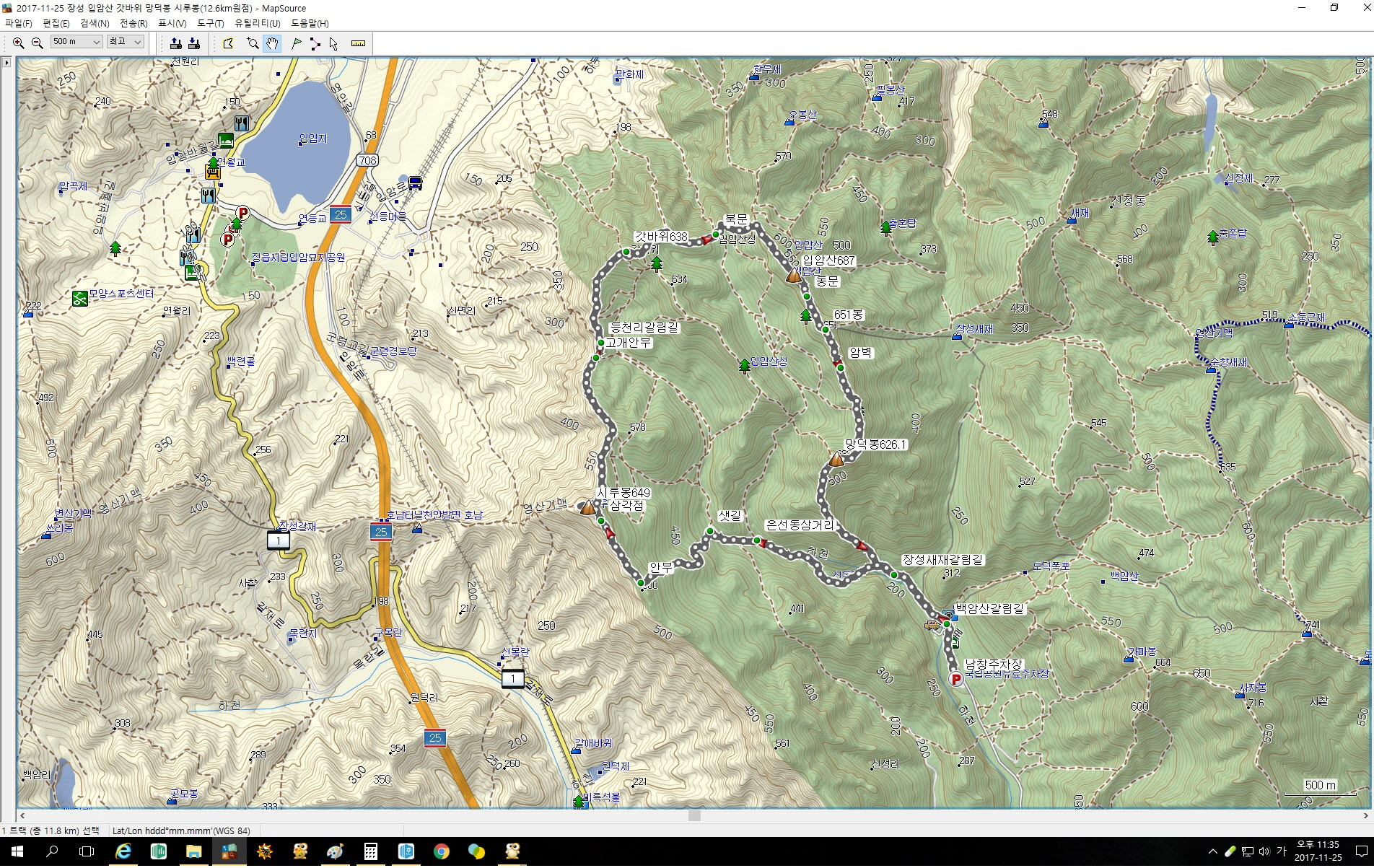1374x868 pixels.
Task: Open the 전송(R) menu
Action: (x=134, y=23)
